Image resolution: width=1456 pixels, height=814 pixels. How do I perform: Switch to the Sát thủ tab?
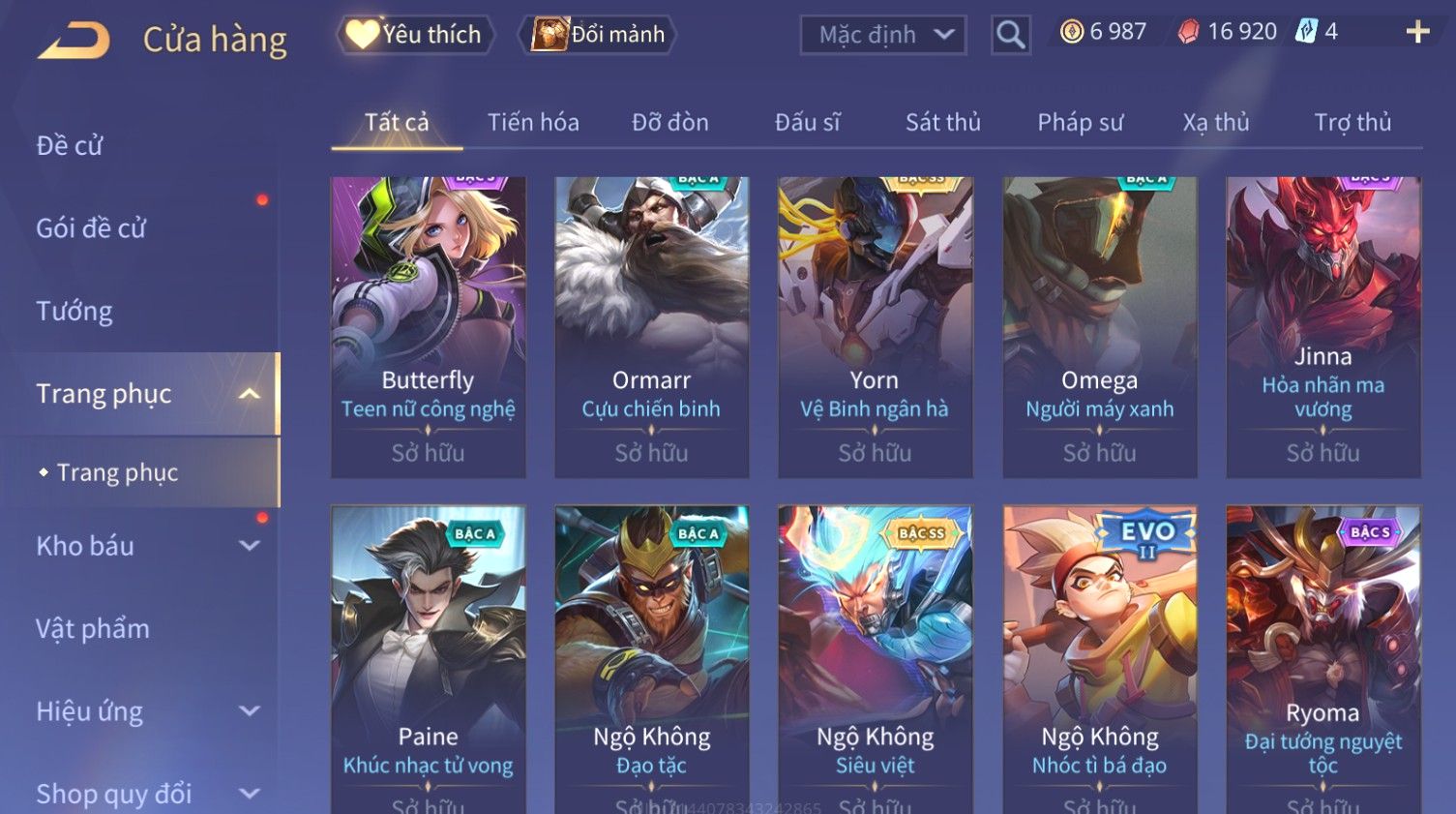tap(943, 122)
